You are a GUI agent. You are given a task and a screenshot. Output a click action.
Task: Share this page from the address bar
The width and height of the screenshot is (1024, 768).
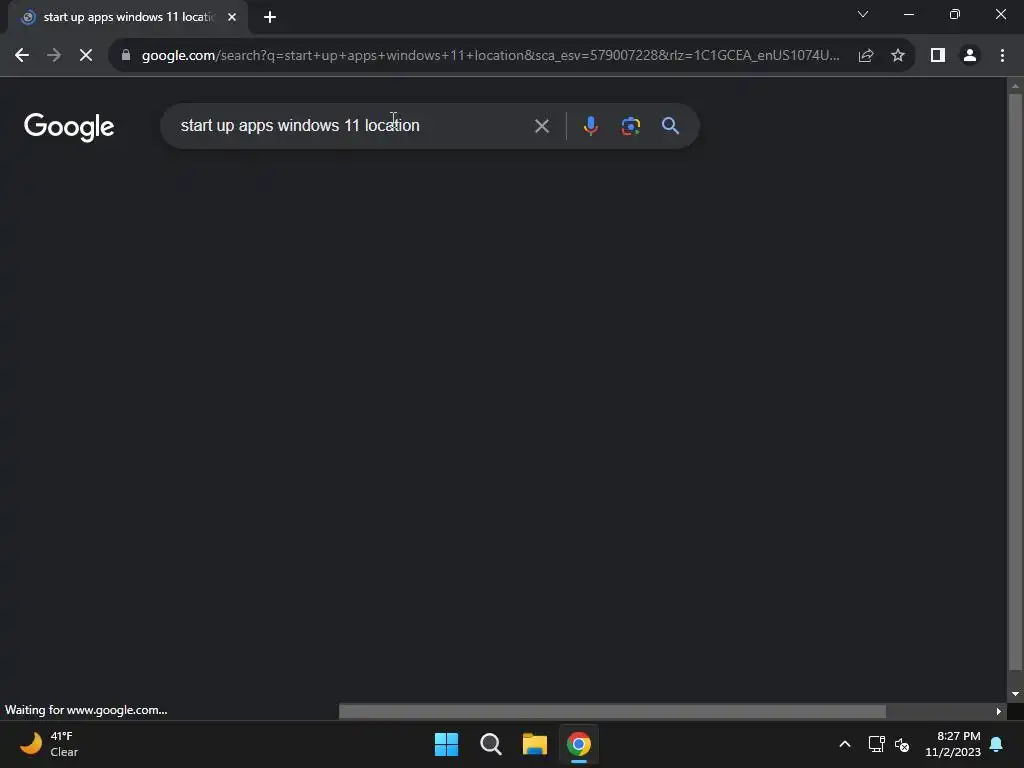pos(866,56)
